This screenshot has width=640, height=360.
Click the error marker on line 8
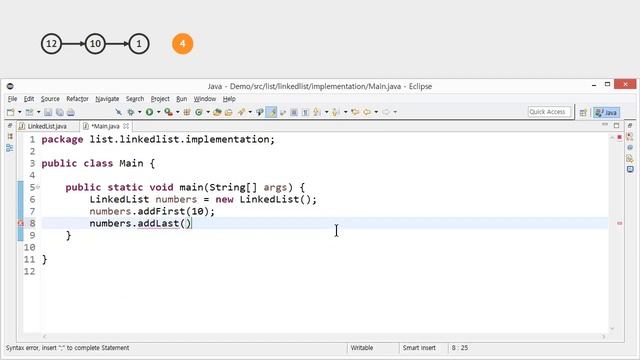pyautogui.click(x=20, y=223)
